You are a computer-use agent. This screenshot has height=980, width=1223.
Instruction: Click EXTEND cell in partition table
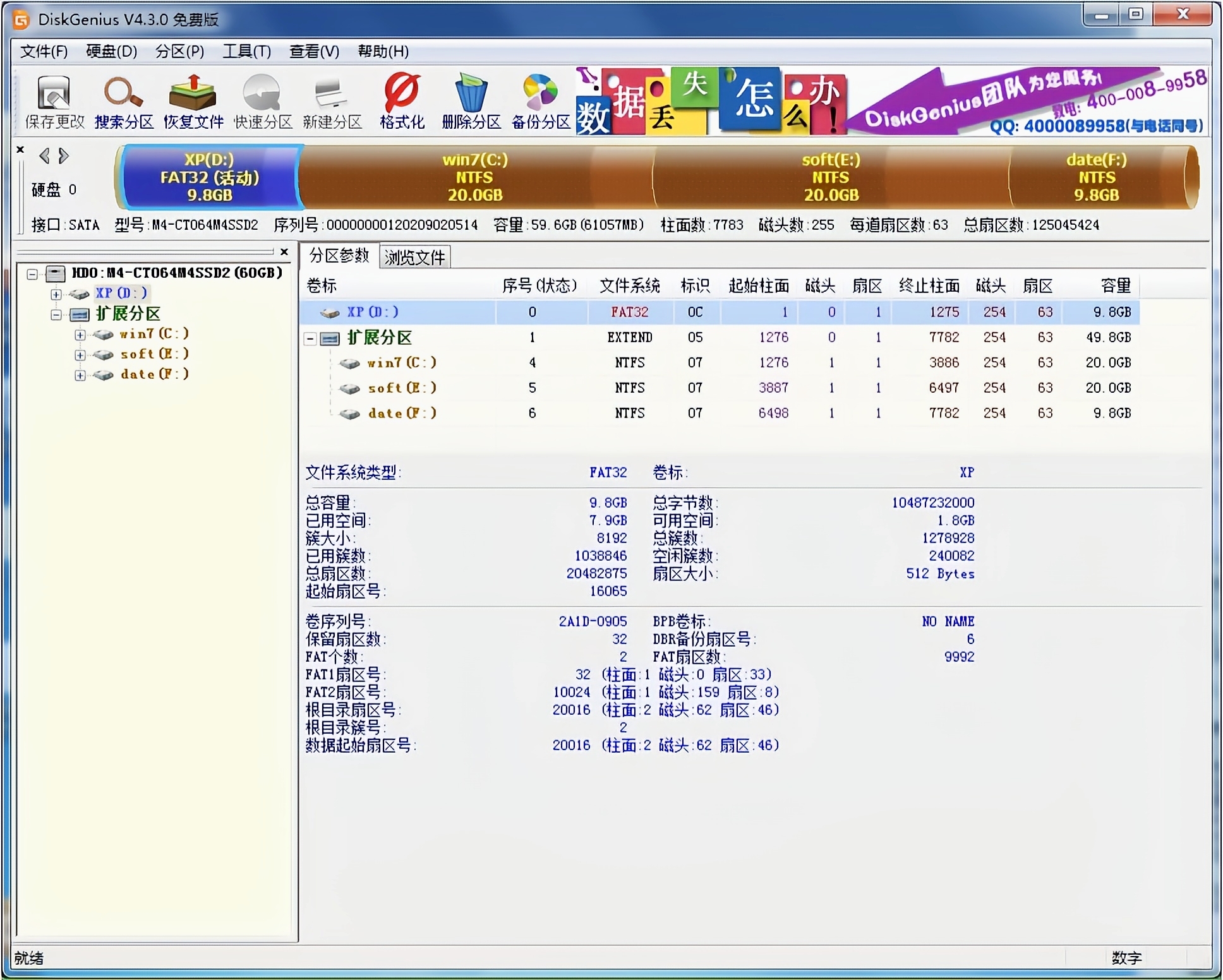[x=630, y=337]
